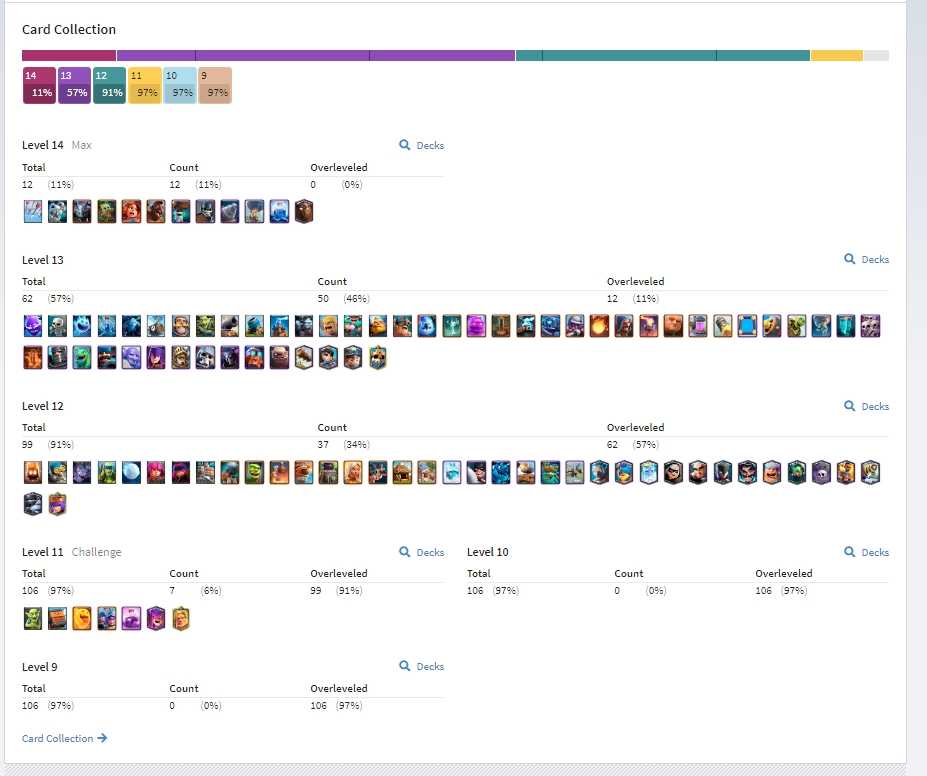
Task: Select the Fire Spirit card in Level 12
Action: 33,472
